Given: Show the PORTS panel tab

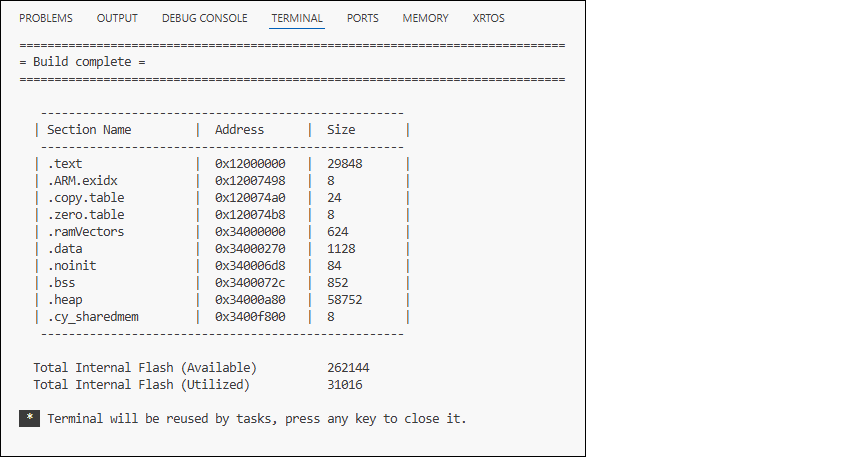Looking at the screenshot, I should click(x=363, y=18).
